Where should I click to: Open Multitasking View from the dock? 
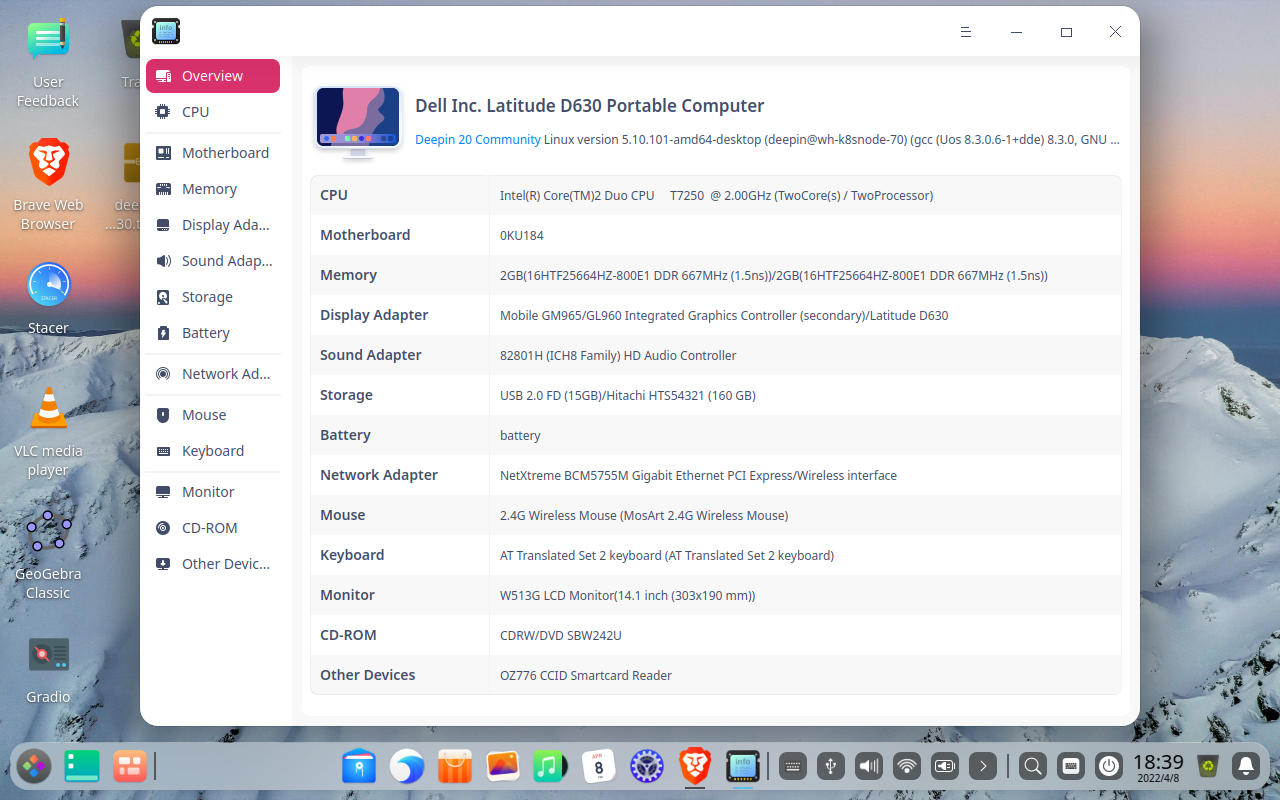click(130, 767)
